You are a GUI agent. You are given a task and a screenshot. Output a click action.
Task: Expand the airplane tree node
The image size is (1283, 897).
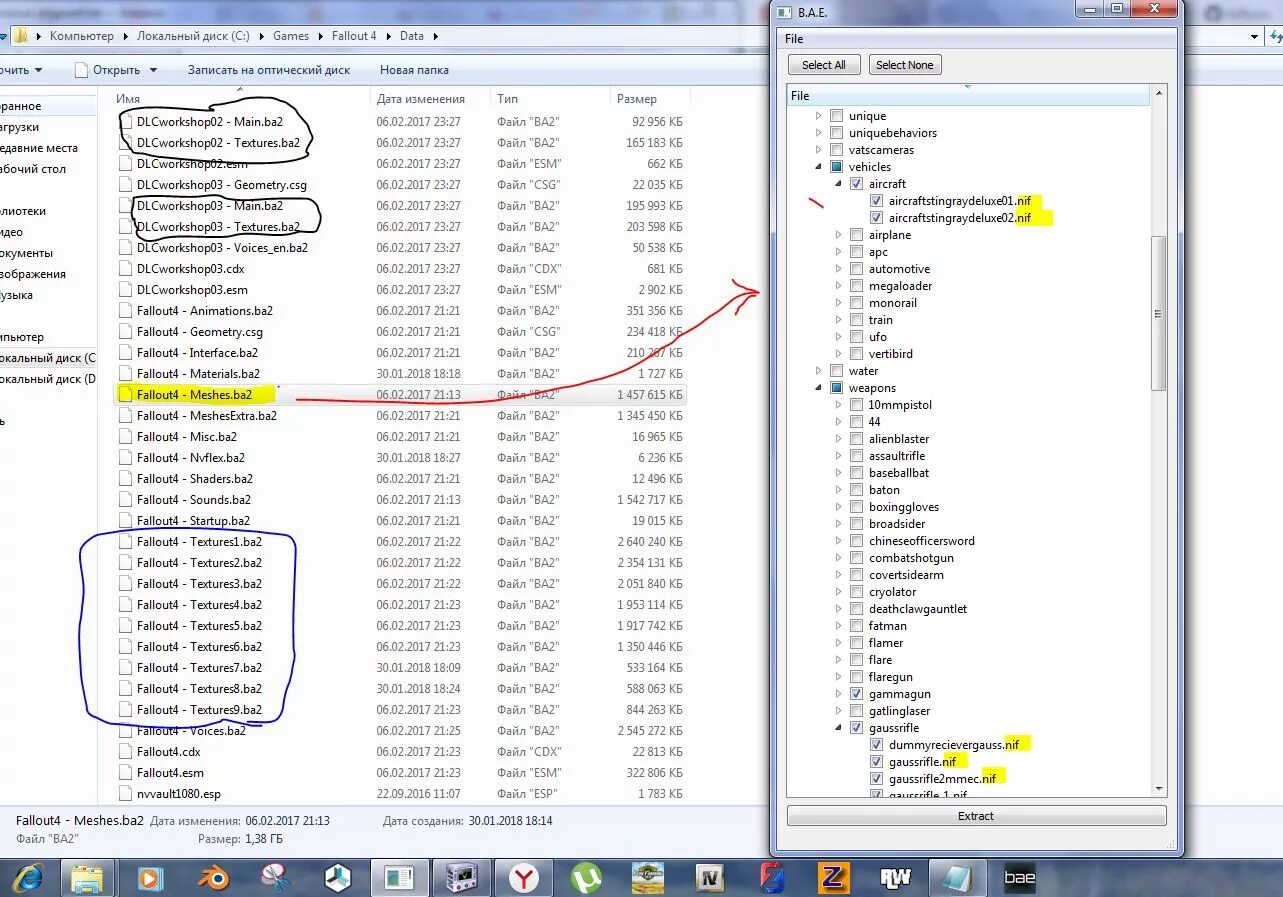[x=839, y=235]
